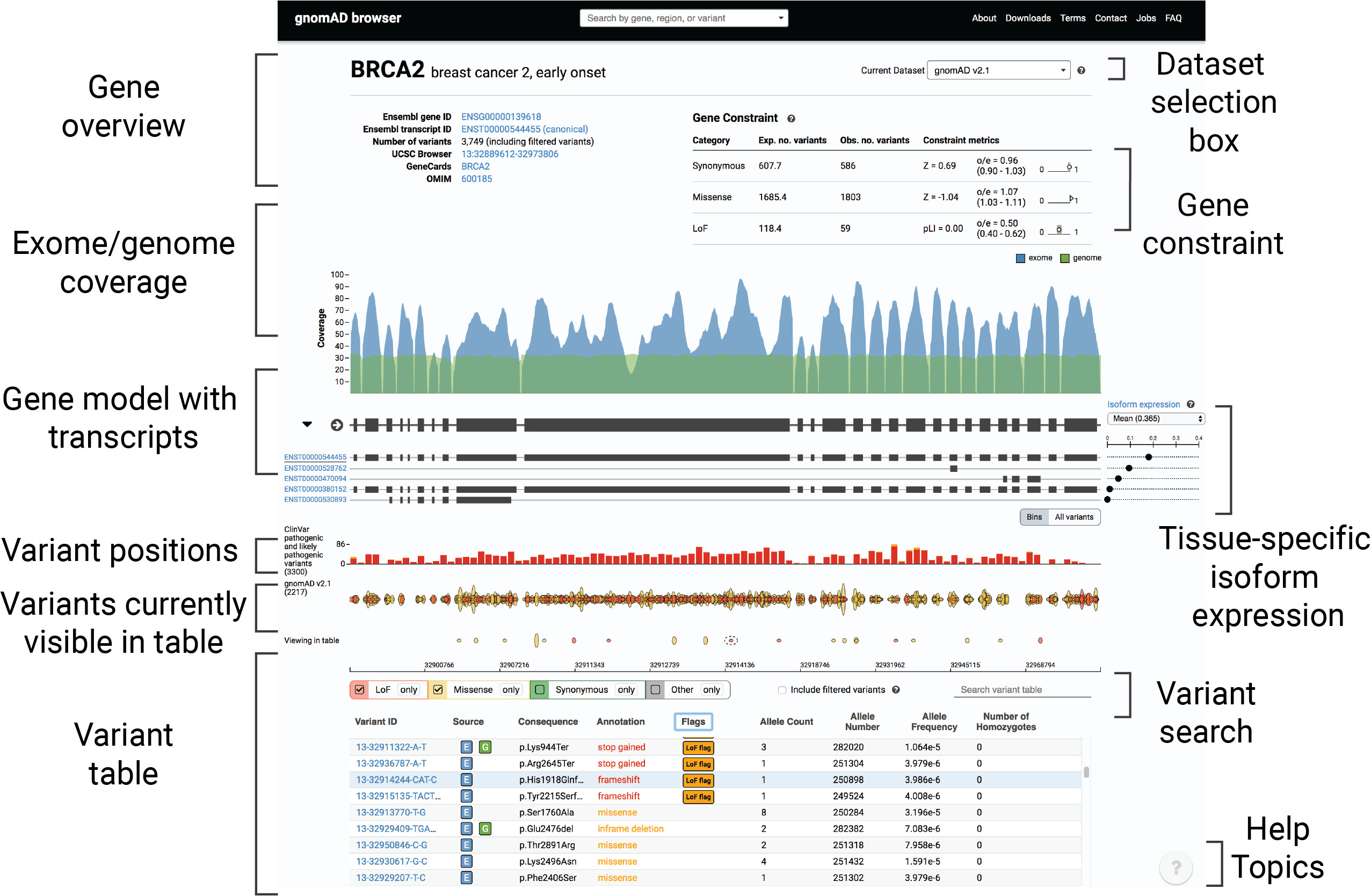The width and height of the screenshot is (1371, 896).
Task: Open the ENSG00000139618 Ensembl gene link
Action: [500, 116]
